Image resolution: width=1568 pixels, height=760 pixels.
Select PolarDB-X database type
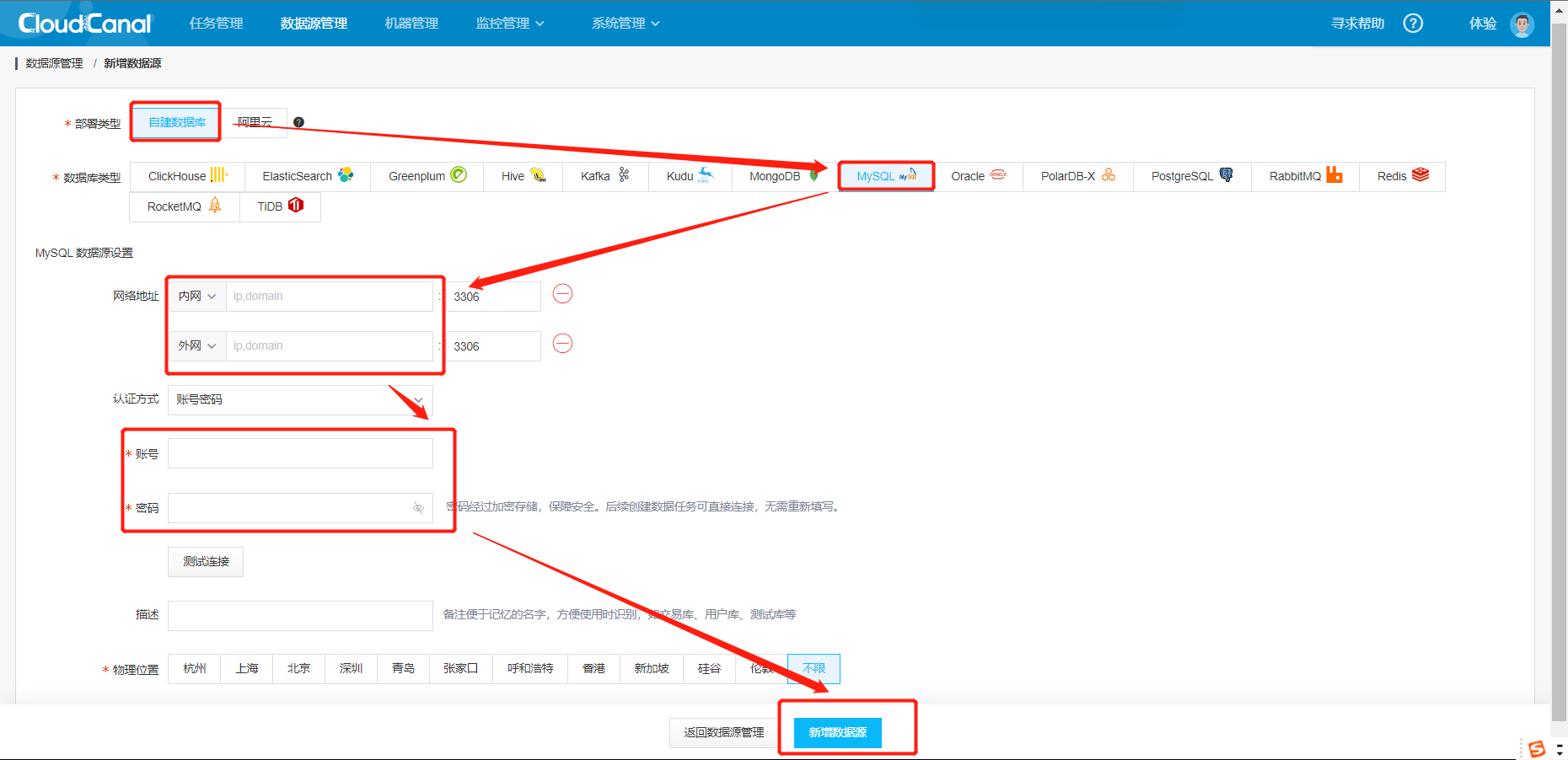click(x=1078, y=176)
